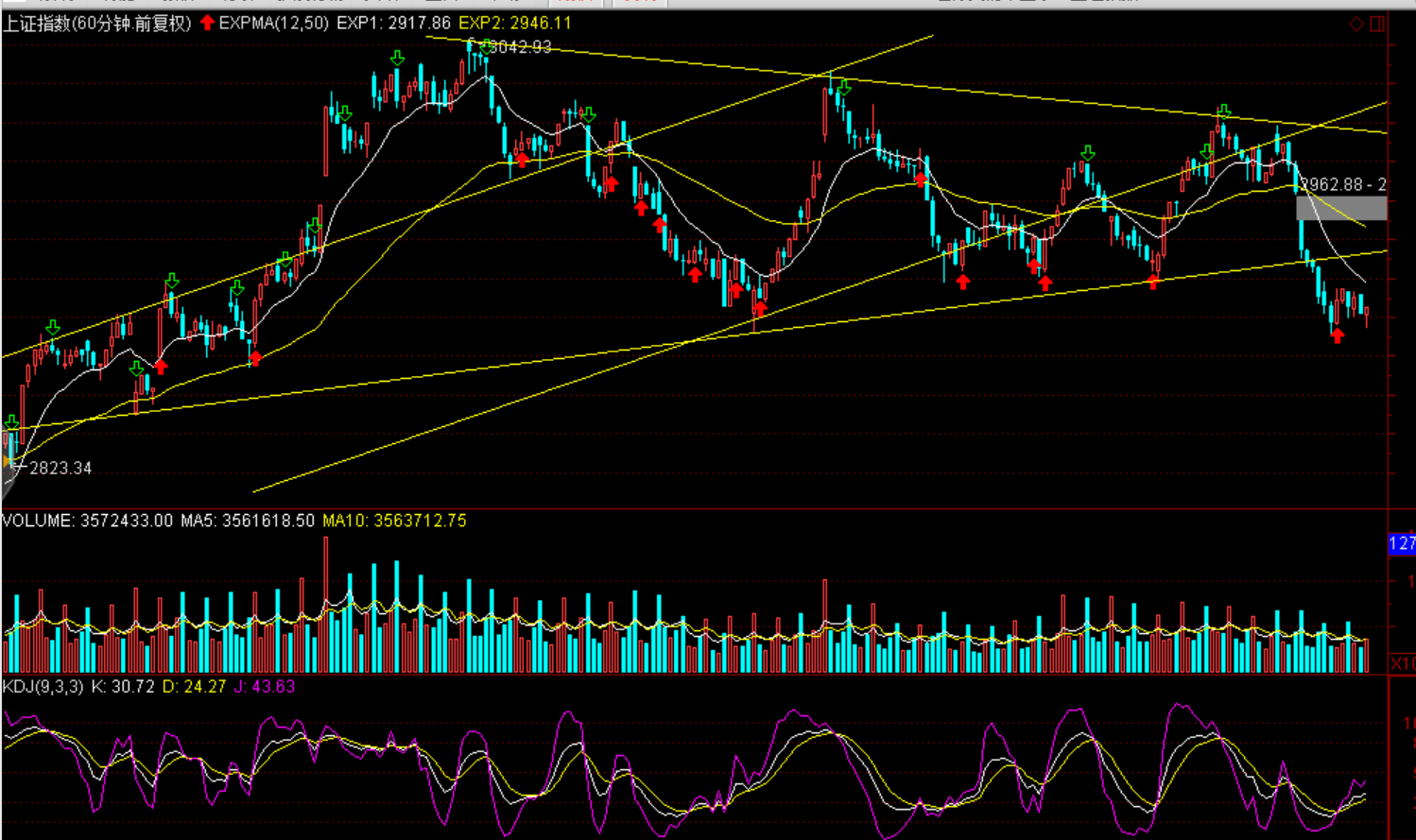Image resolution: width=1416 pixels, height=840 pixels.
Task: Click the 3042.93 high price label
Action: point(519,47)
